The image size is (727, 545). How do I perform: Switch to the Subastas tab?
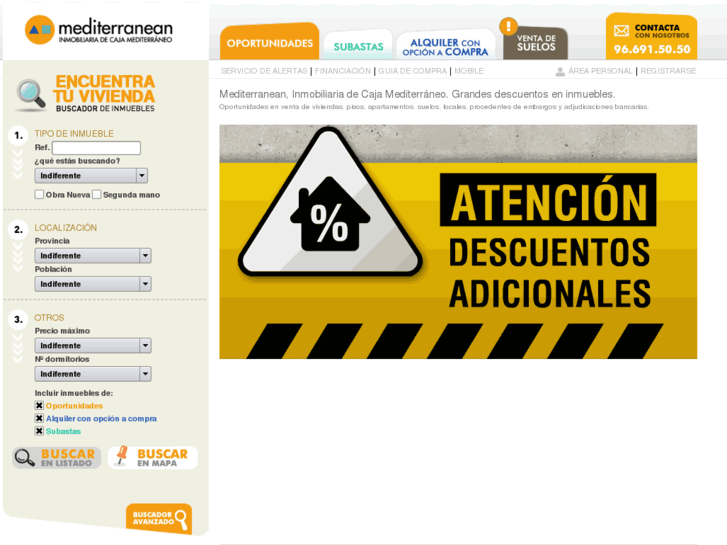coord(358,46)
